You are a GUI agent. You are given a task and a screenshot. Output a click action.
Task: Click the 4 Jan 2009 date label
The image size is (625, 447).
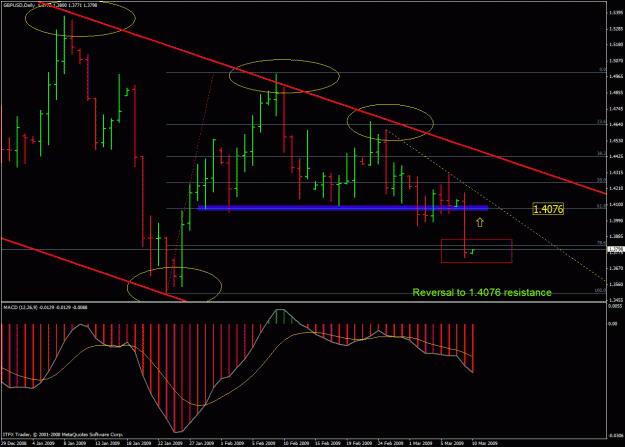pyautogui.click(x=43, y=443)
